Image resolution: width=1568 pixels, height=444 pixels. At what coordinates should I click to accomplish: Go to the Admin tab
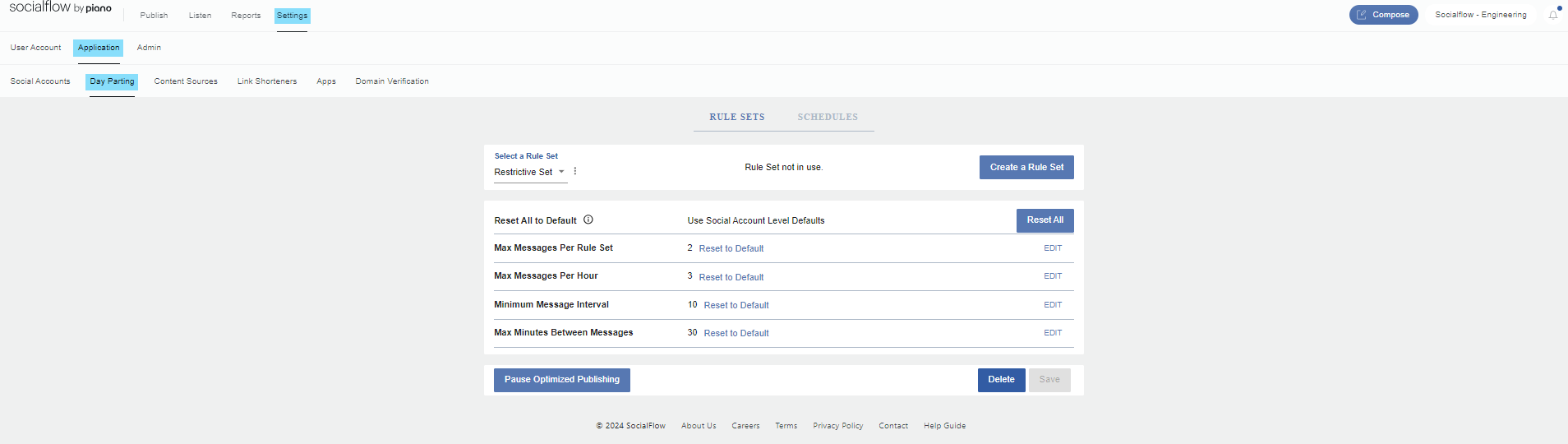[149, 48]
